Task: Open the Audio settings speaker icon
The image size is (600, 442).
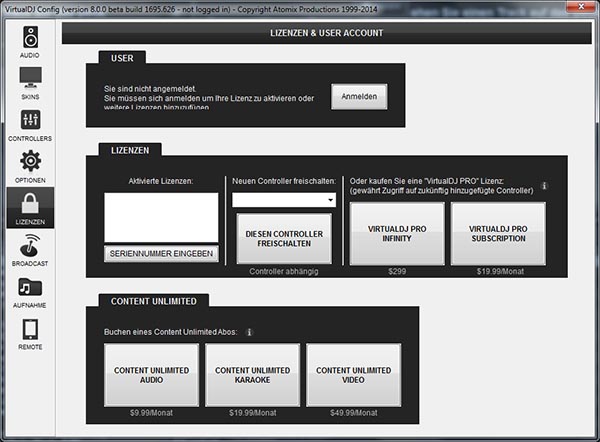Action: pyautogui.click(x=30, y=37)
